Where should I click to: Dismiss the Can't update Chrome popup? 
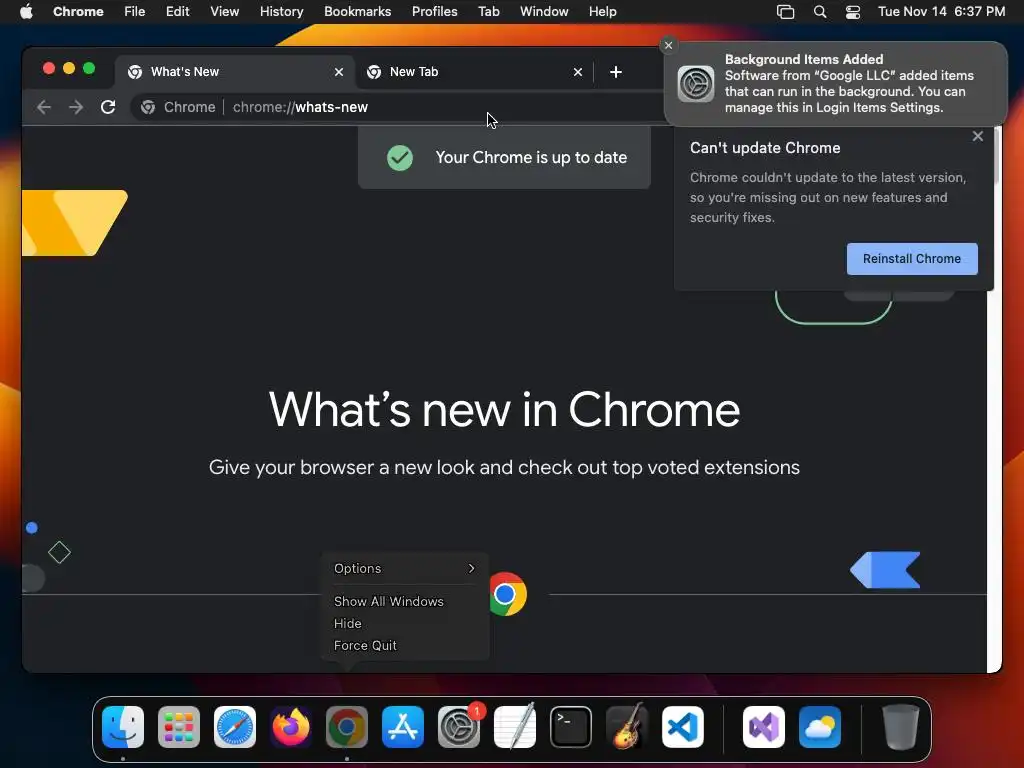978,136
